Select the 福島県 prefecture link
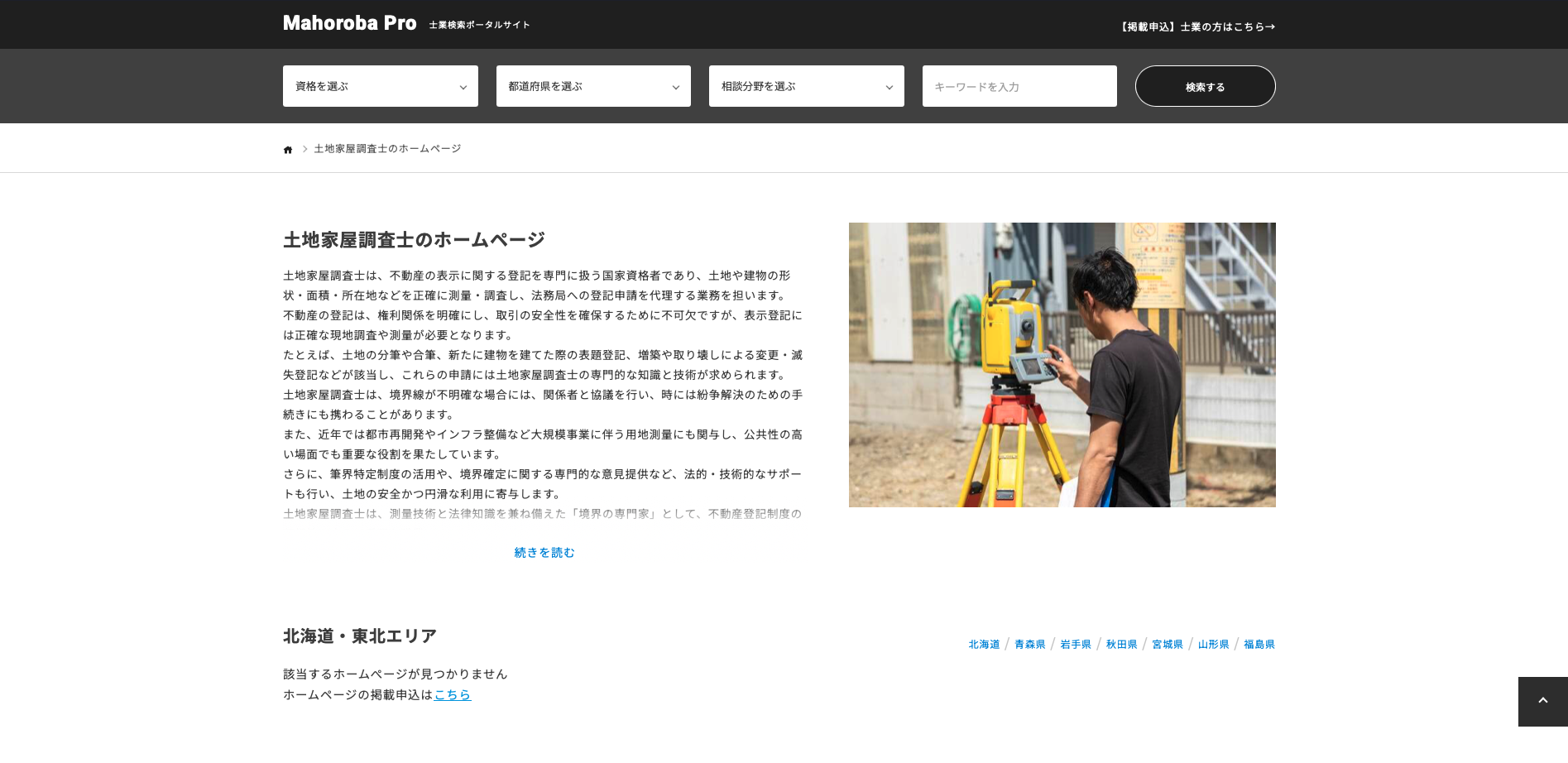This screenshot has height=763, width=1568. pyautogui.click(x=1259, y=644)
